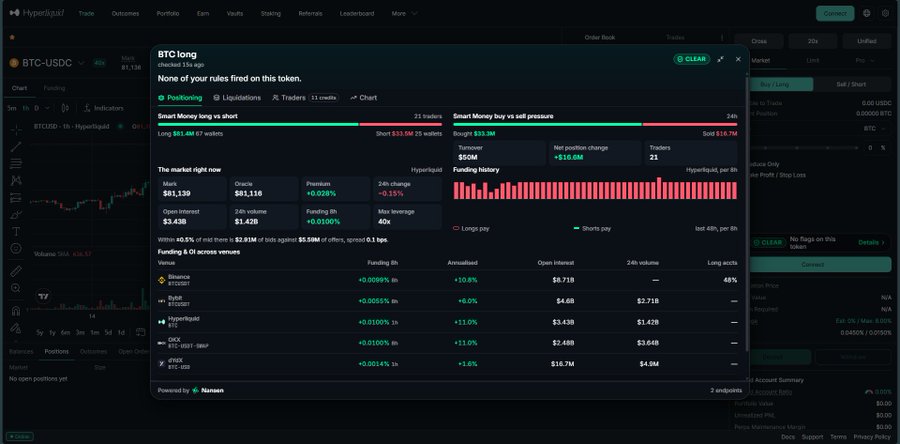Open Cross margin mode selector
The width and height of the screenshot is (900, 444).
point(759,41)
